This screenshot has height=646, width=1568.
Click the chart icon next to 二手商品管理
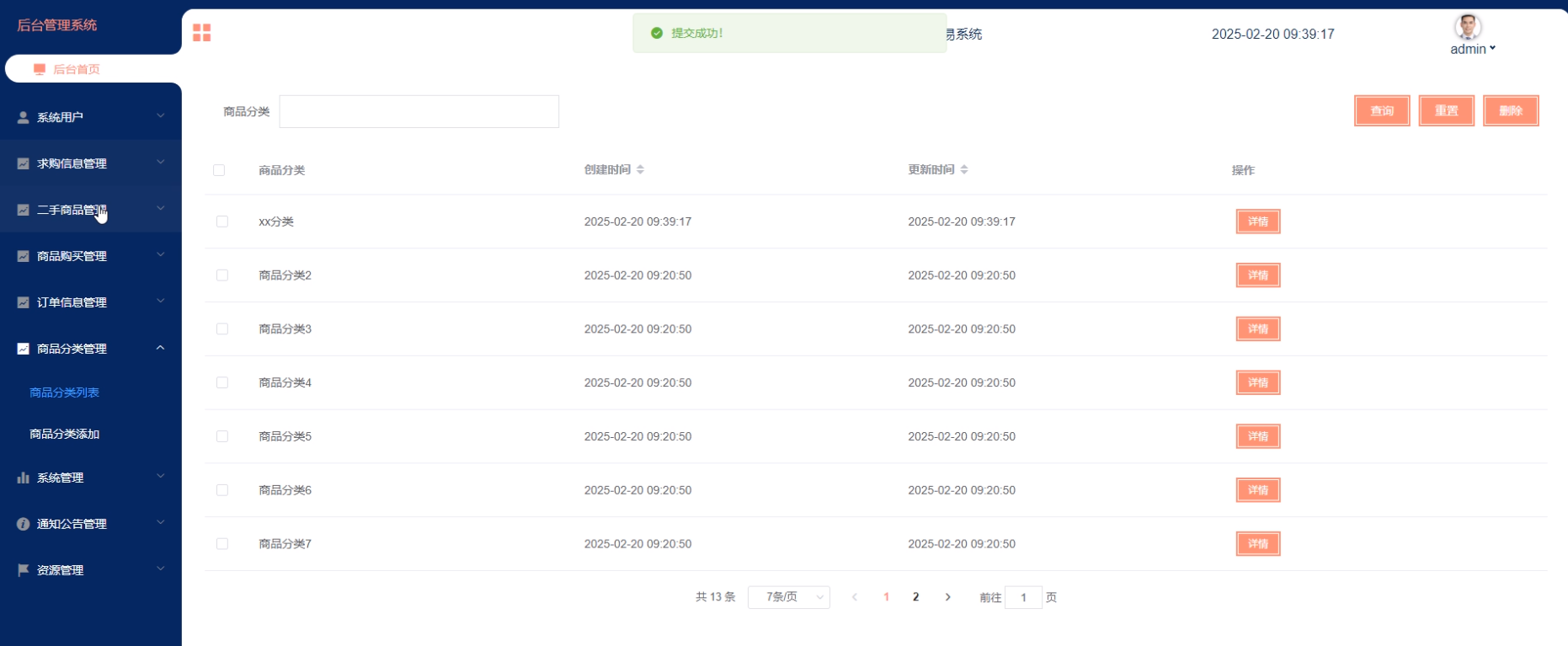coord(24,210)
